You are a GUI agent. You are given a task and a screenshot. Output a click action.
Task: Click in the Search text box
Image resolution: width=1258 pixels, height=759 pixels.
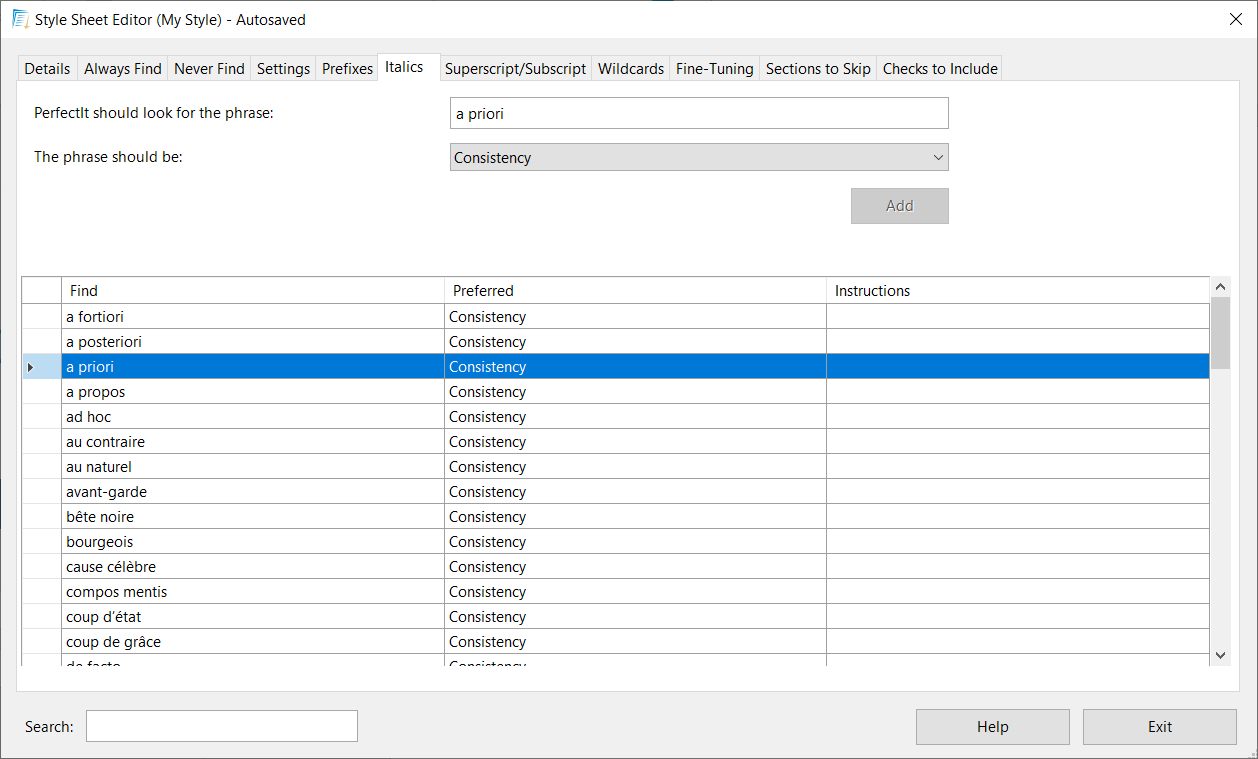[x=221, y=726]
